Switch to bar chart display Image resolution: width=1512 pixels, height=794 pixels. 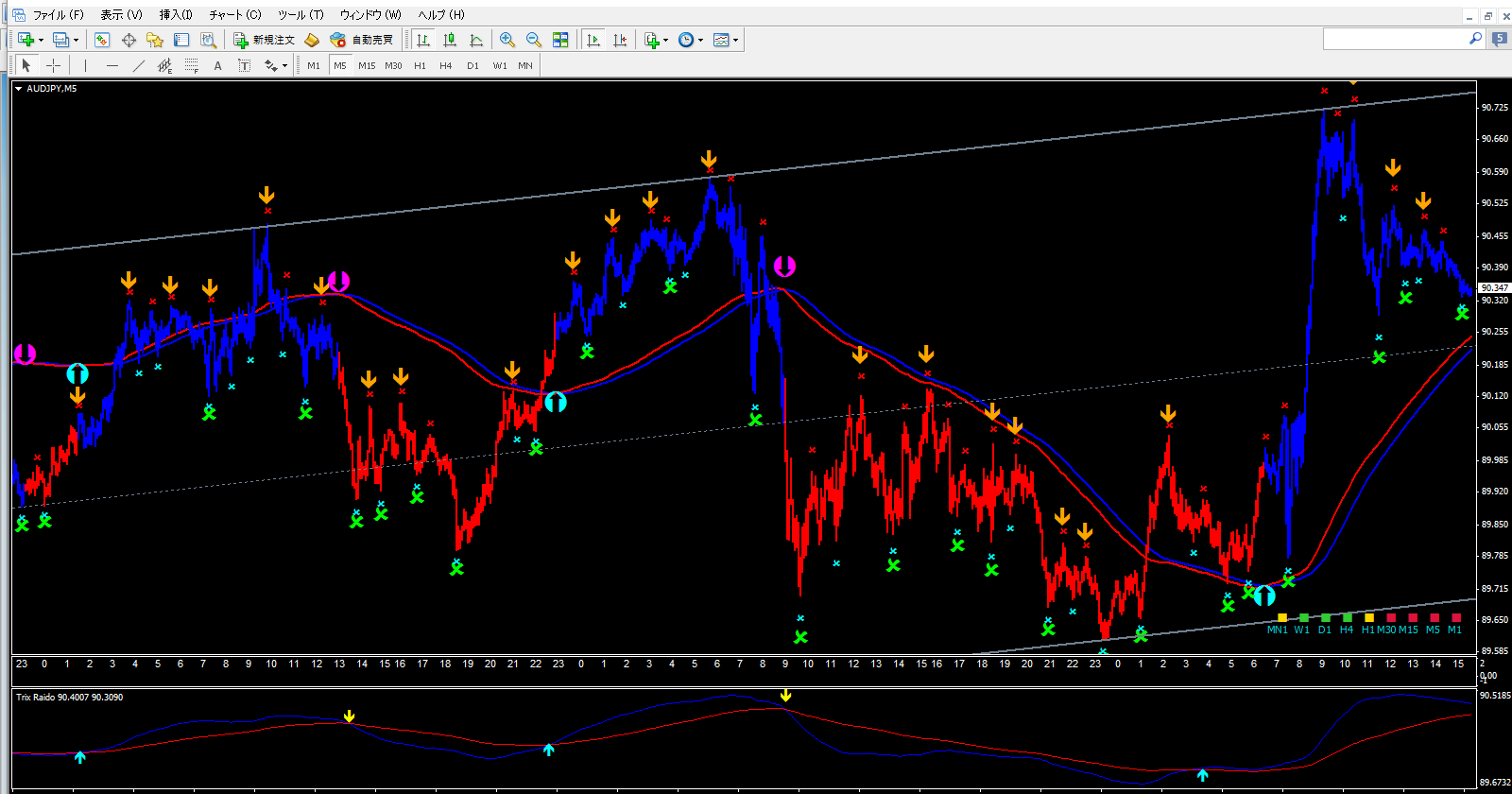click(x=422, y=40)
